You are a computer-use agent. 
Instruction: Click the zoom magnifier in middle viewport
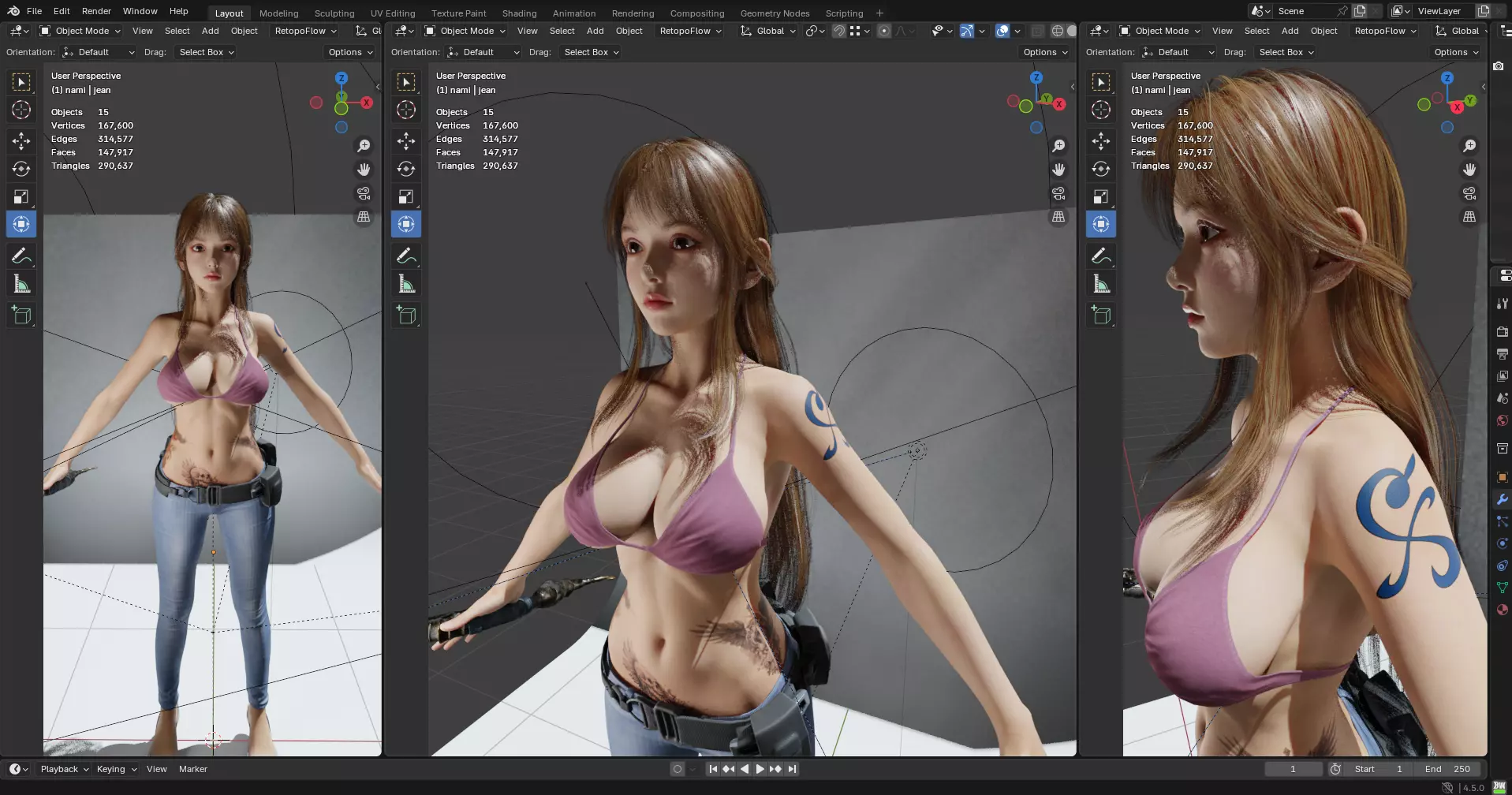pos(1058,146)
